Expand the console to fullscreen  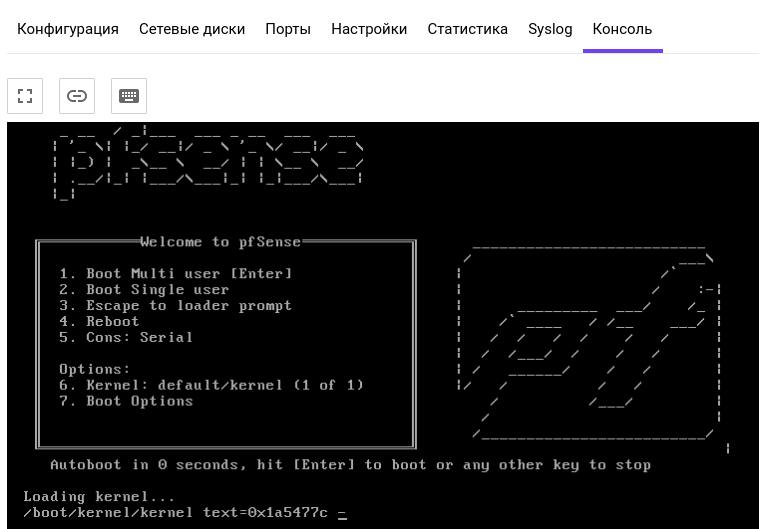25,96
